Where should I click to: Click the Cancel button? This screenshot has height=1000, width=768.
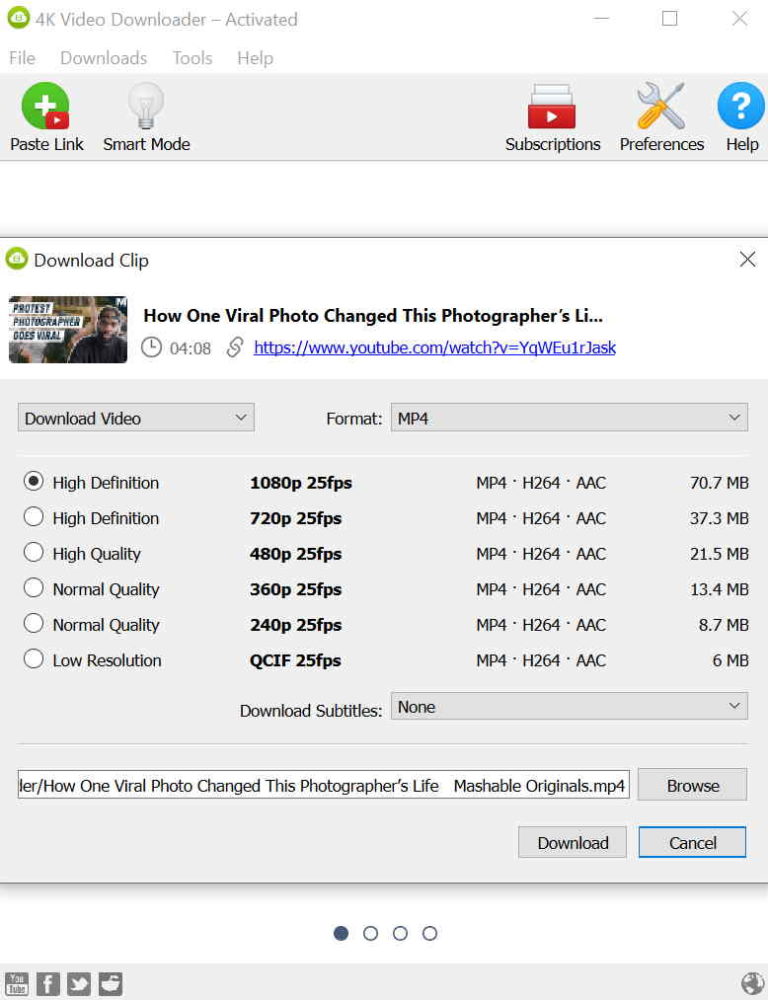pos(692,842)
